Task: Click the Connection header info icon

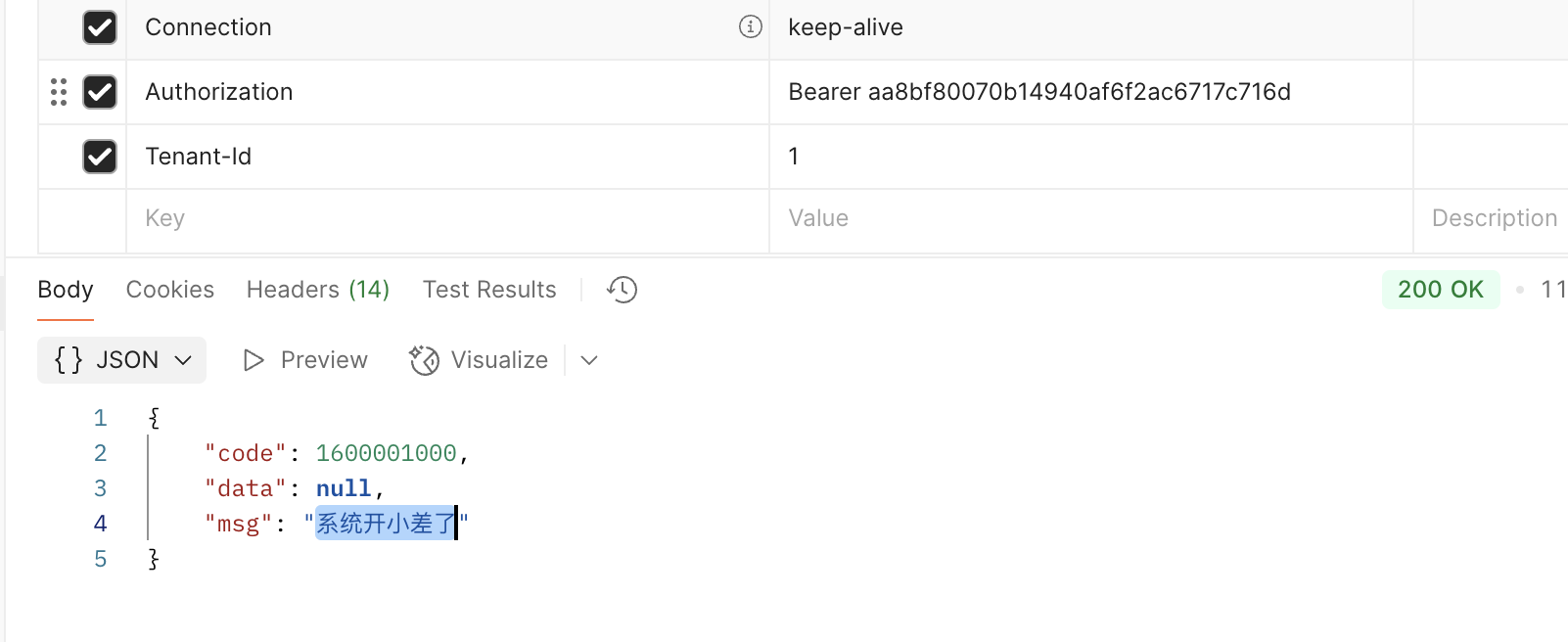Action: tap(750, 26)
